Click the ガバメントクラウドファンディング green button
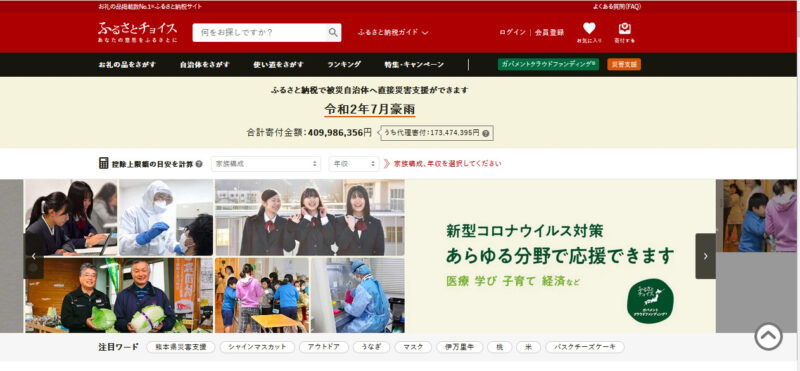 (548, 64)
